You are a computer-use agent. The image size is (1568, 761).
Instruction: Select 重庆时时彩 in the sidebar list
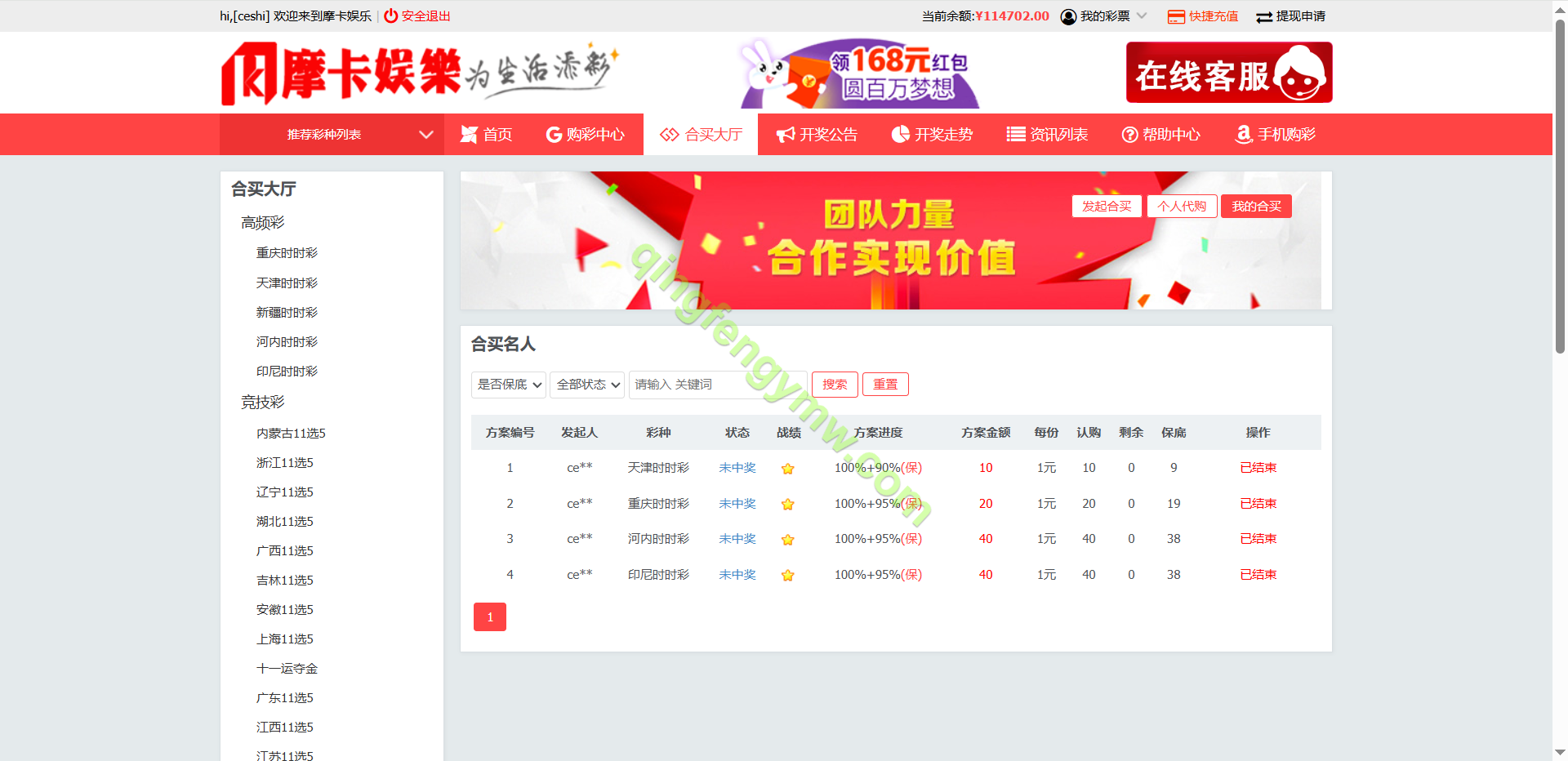[287, 253]
